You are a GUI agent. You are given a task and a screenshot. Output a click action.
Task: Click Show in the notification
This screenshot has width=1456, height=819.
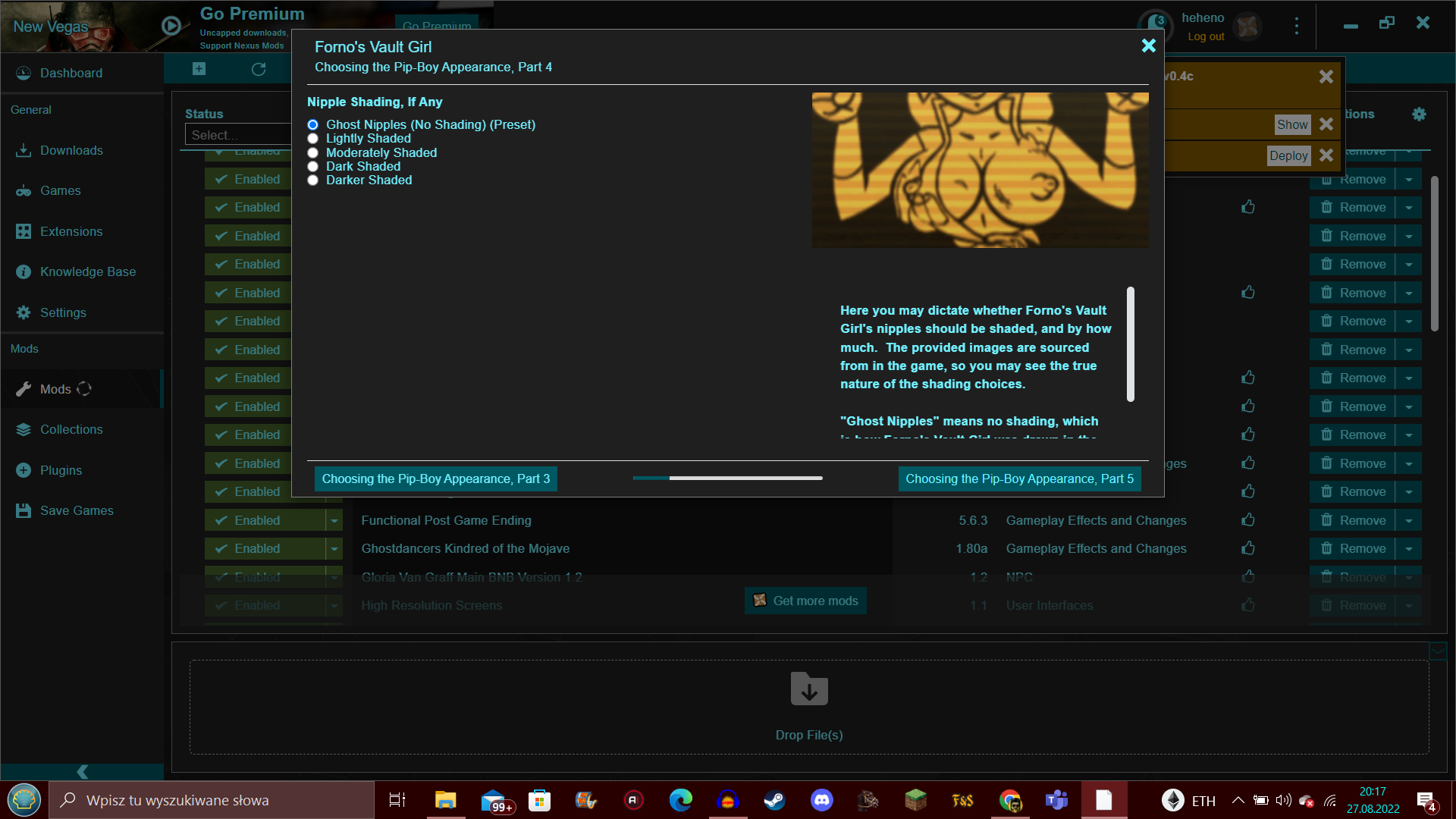[1292, 124]
